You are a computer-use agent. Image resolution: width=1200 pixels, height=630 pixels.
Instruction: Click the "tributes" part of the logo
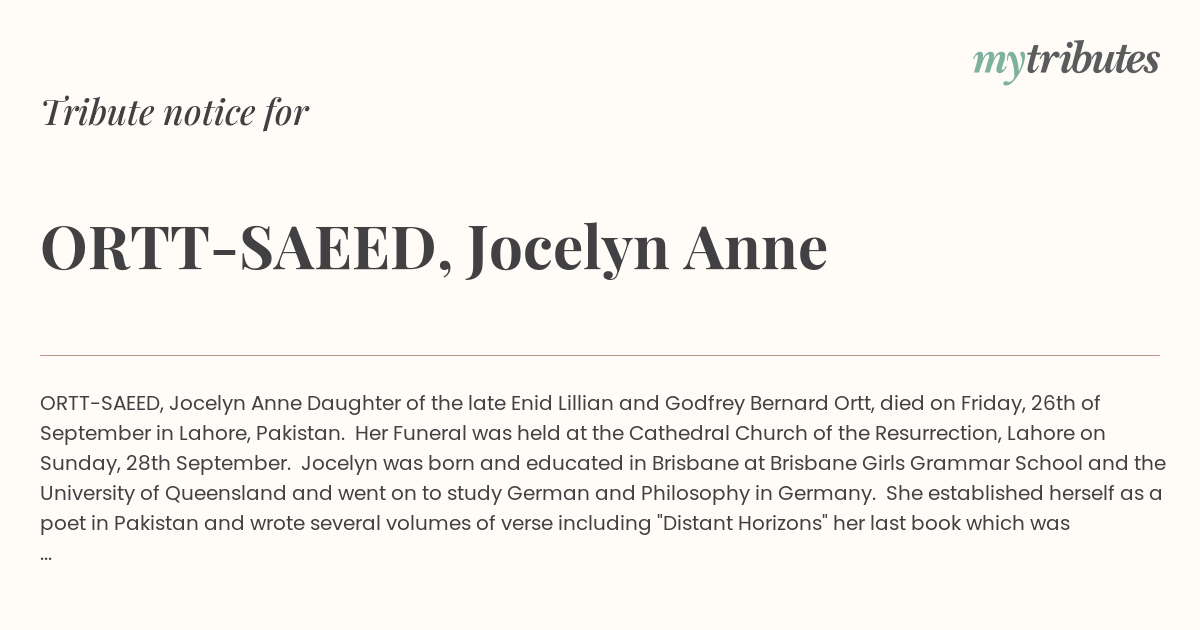coord(1092,59)
